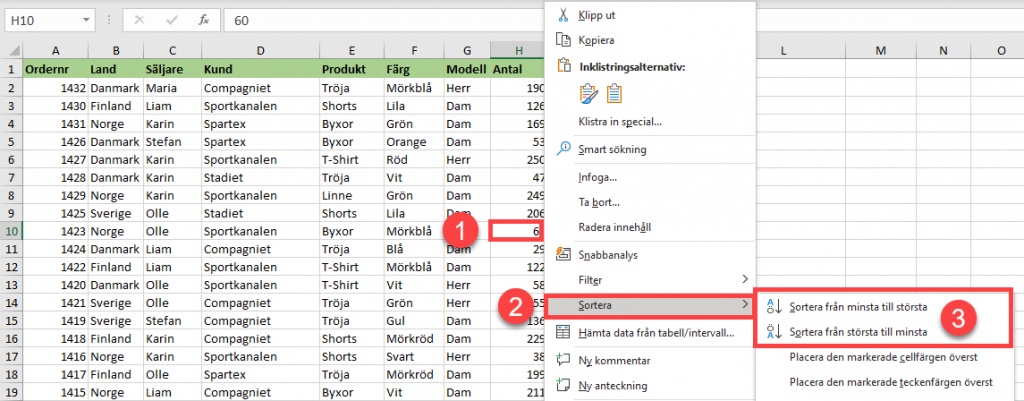
Task: Click the Kund header cell
Action: [x=259, y=69]
